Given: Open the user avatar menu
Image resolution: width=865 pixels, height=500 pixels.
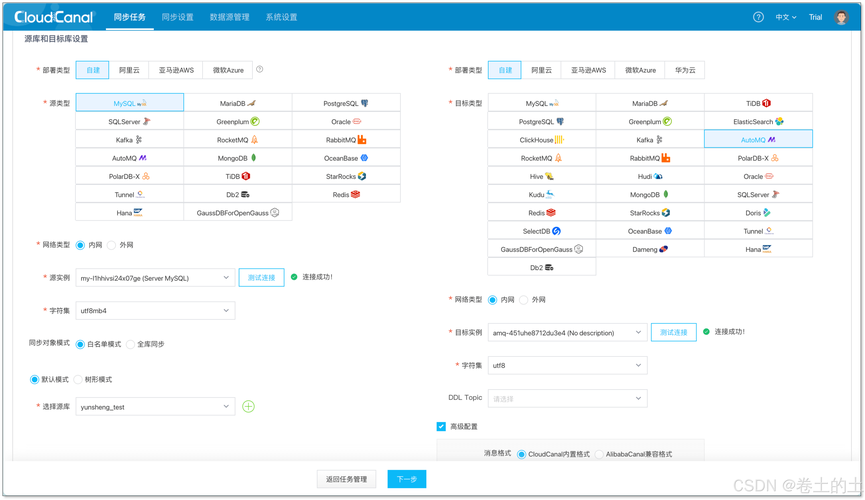Looking at the screenshot, I should pyautogui.click(x=841, y=17).
